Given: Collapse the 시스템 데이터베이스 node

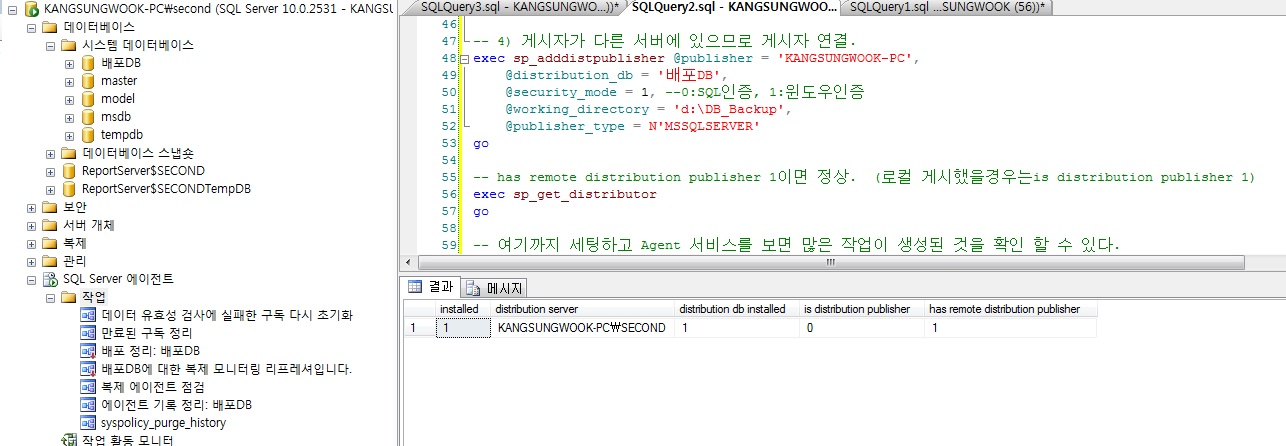Looking at the screenshot, I should tap(50, 45).
